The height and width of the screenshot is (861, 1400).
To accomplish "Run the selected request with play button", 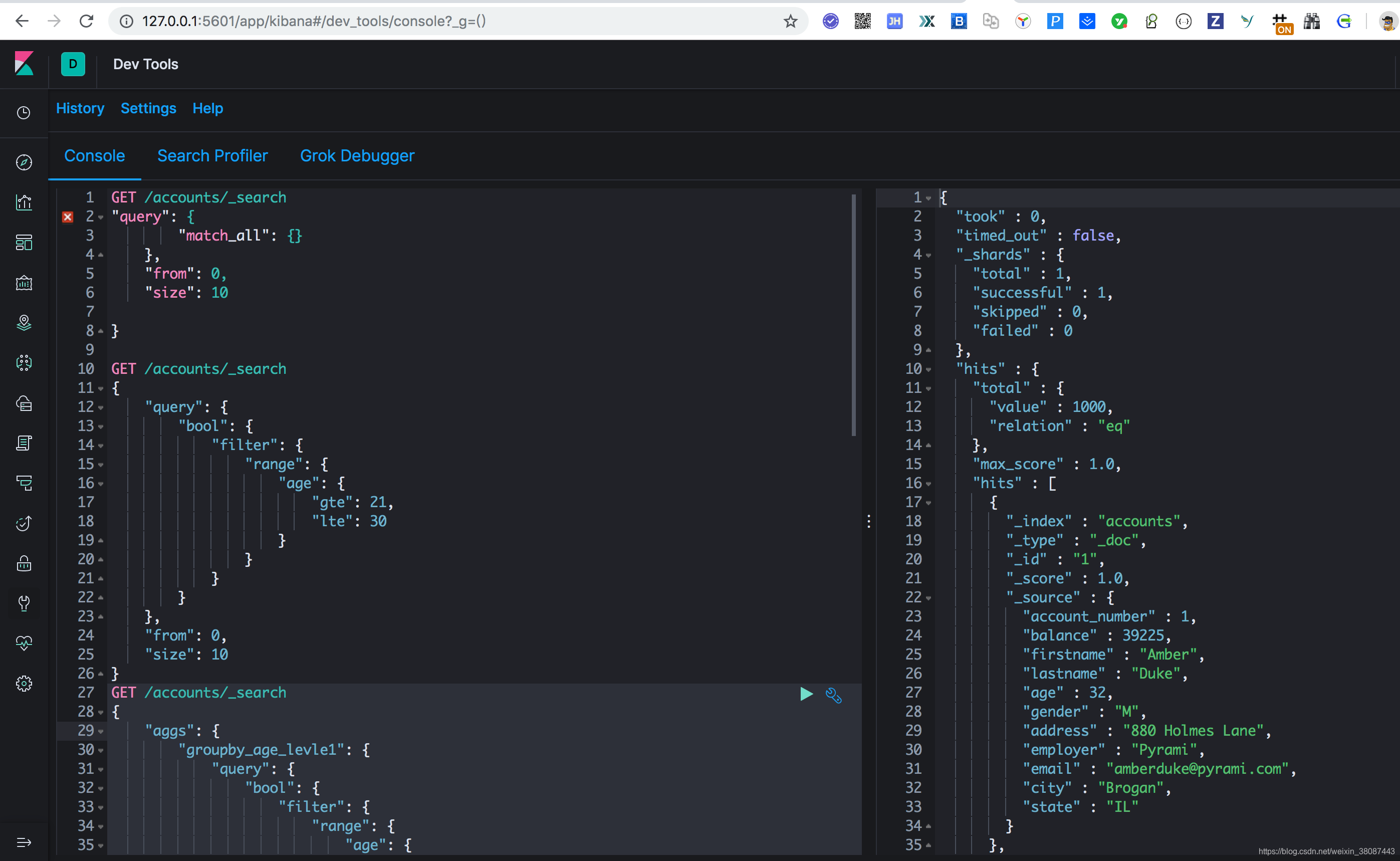I will (x=806, y=694).
